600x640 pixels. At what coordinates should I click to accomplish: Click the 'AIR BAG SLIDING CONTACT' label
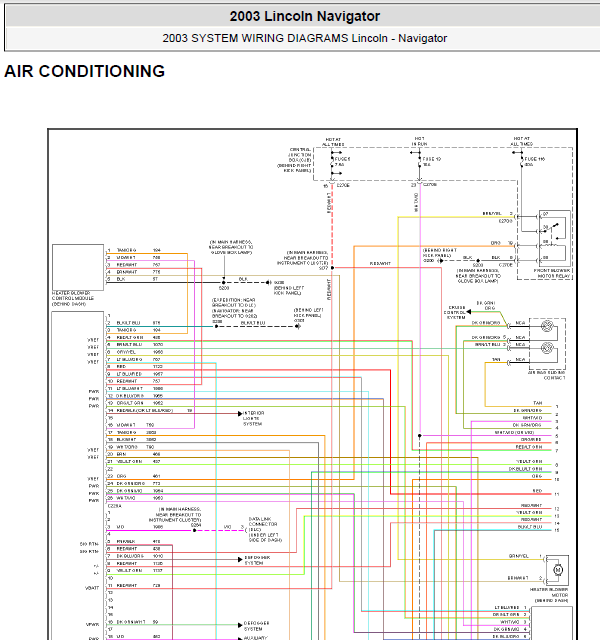click(547, 375)
